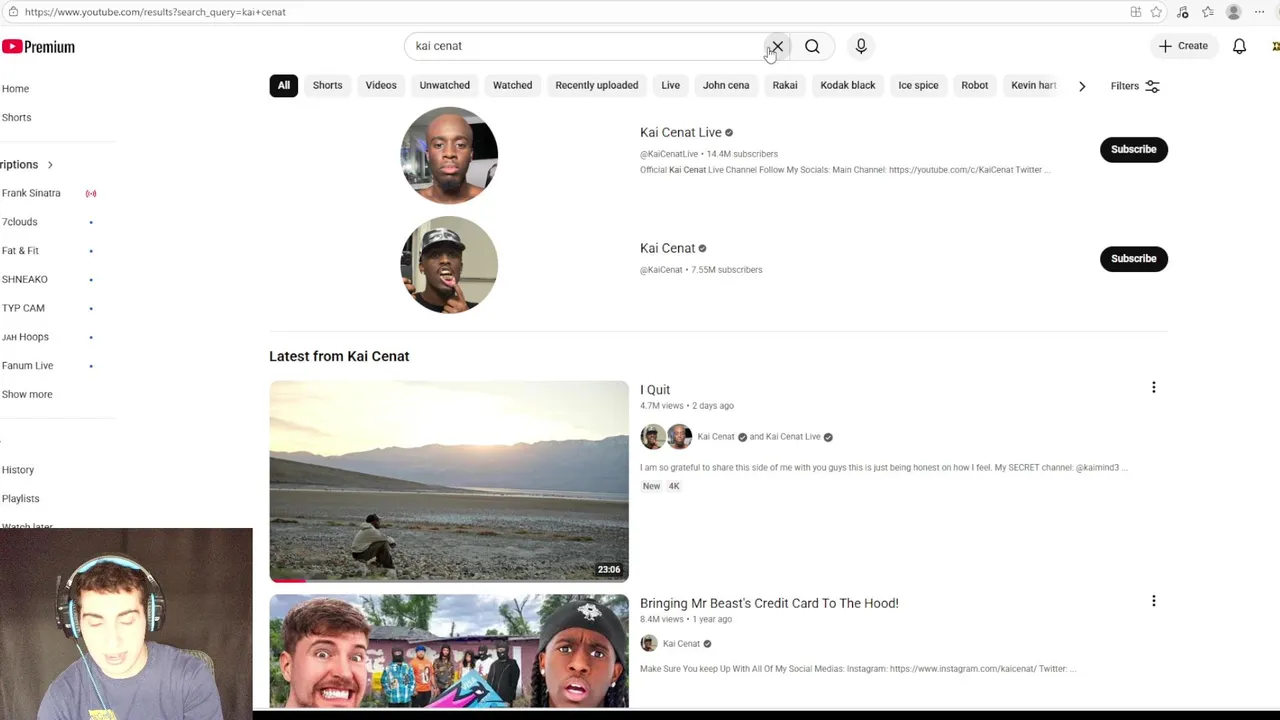1280x720 pixels.
Task: Subscribe to Kai Cenat Live channel
Action: (1134, 149)
